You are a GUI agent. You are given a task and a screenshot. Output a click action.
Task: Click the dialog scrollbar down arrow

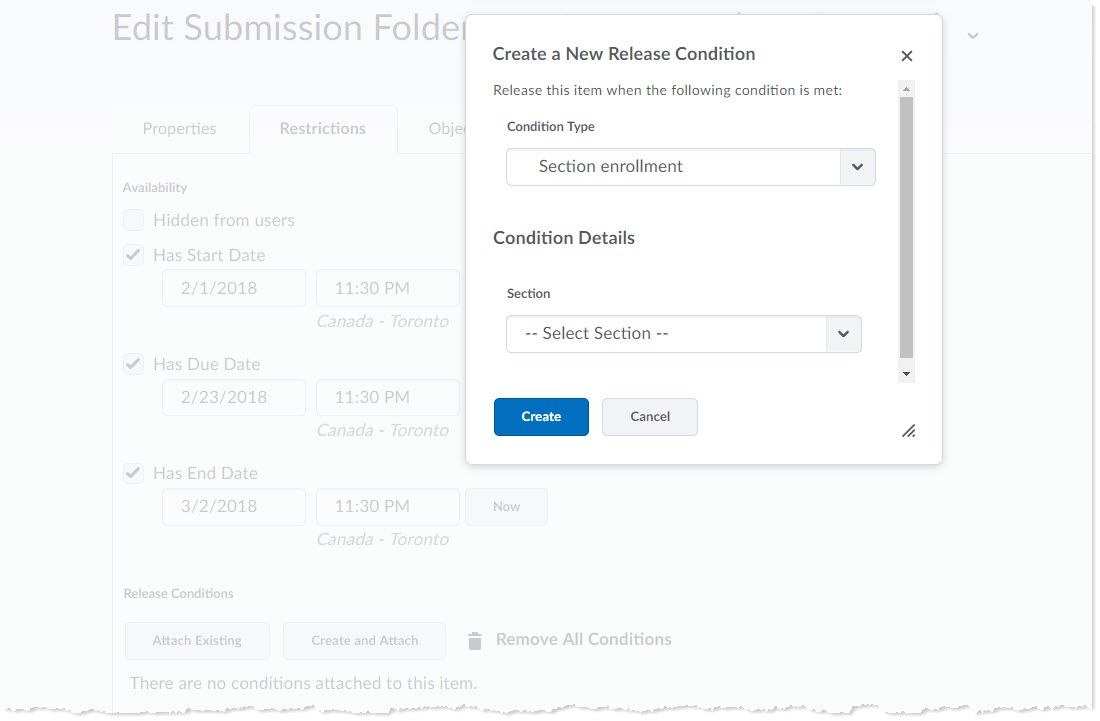[x=906, y=374]
